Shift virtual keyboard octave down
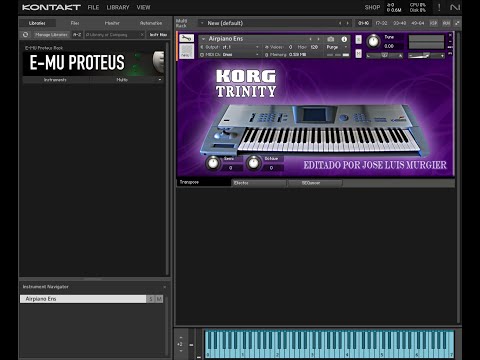Screen dimensions: 480x360 (x=181, y=351)
